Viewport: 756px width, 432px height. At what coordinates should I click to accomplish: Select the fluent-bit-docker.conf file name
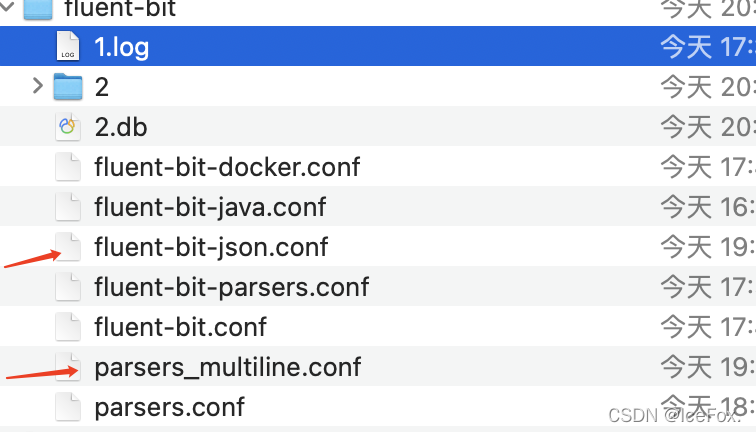[227, 167]
